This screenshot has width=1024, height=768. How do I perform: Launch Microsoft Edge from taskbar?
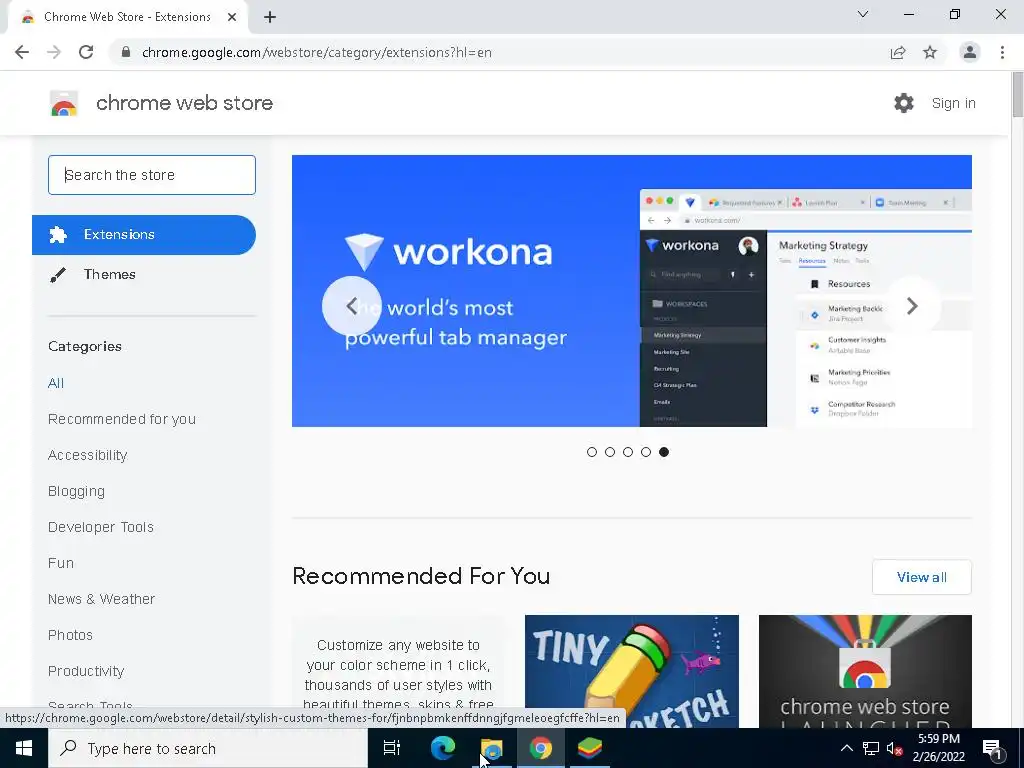pos(442,748)
